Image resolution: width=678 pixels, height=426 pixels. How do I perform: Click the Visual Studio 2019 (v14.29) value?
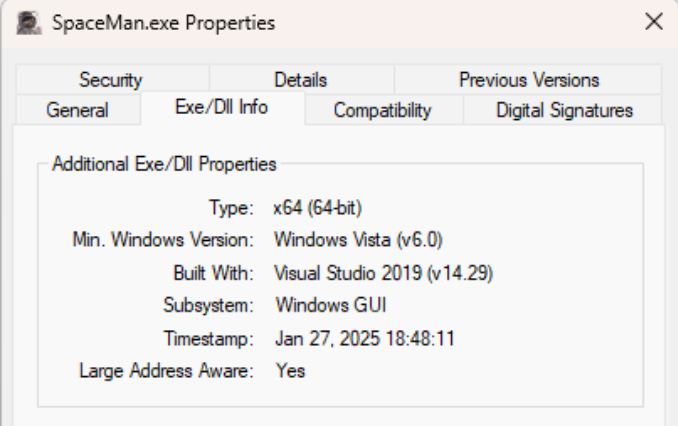pyautogui.click(x=383, y=272)
